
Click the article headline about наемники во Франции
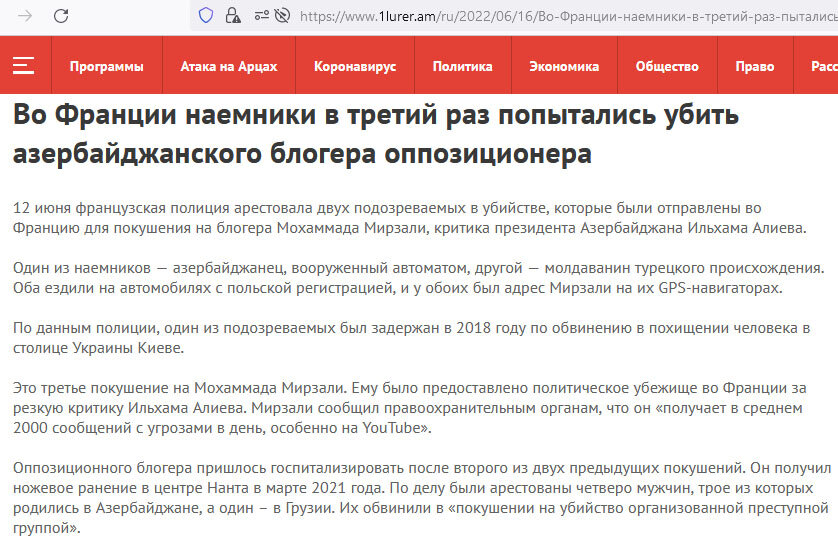tap(376, 134)
